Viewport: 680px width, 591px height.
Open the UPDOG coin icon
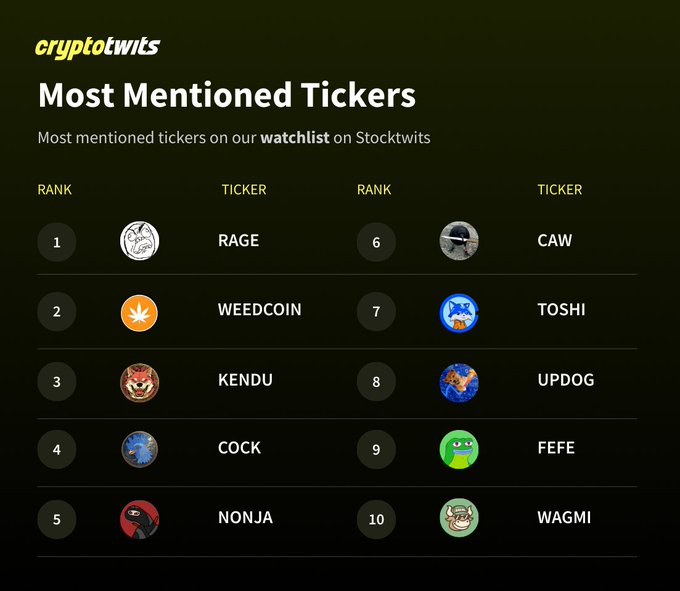[x=459, y=382]
